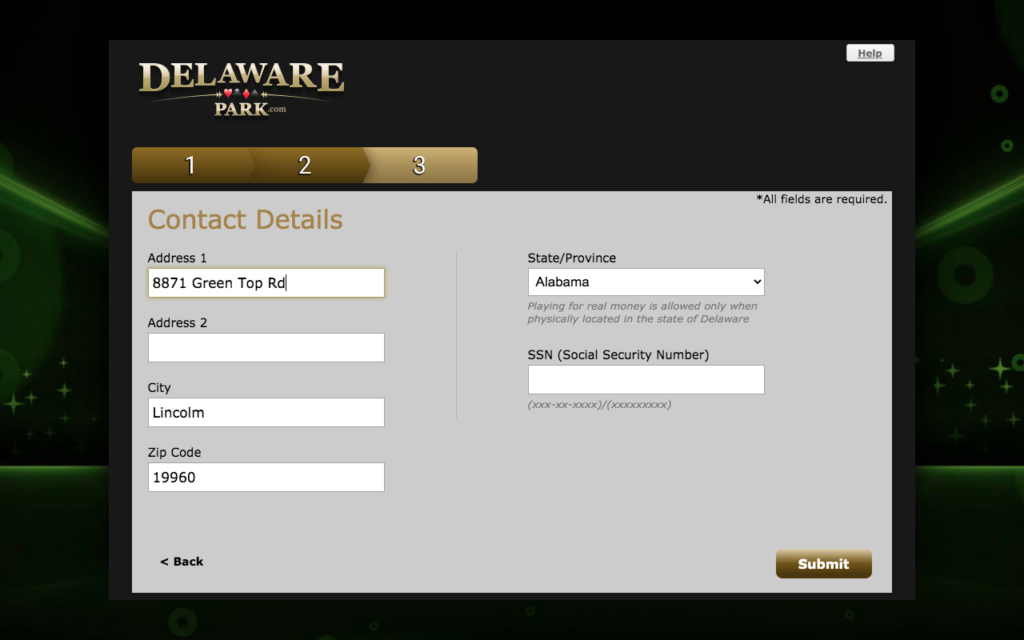This screenshot has height=640, width=1024.
Task: Click the 'Zip Code' label
Action: 174,453
